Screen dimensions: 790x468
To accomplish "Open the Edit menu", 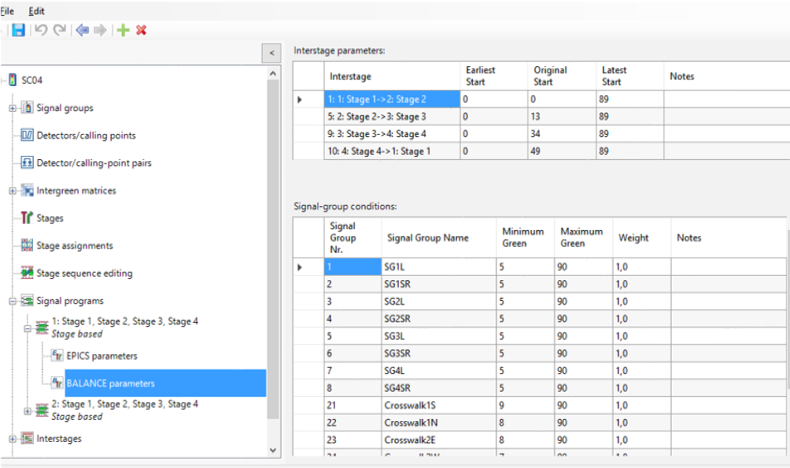I will point(37,10).
